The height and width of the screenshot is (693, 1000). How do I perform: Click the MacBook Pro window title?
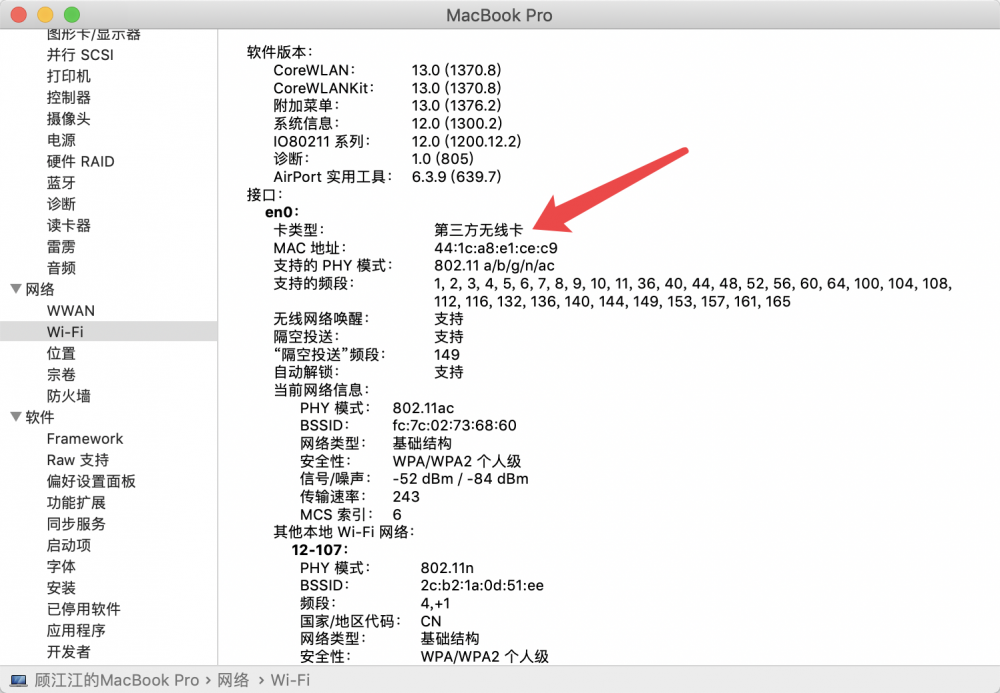click(x=499, y=15)
